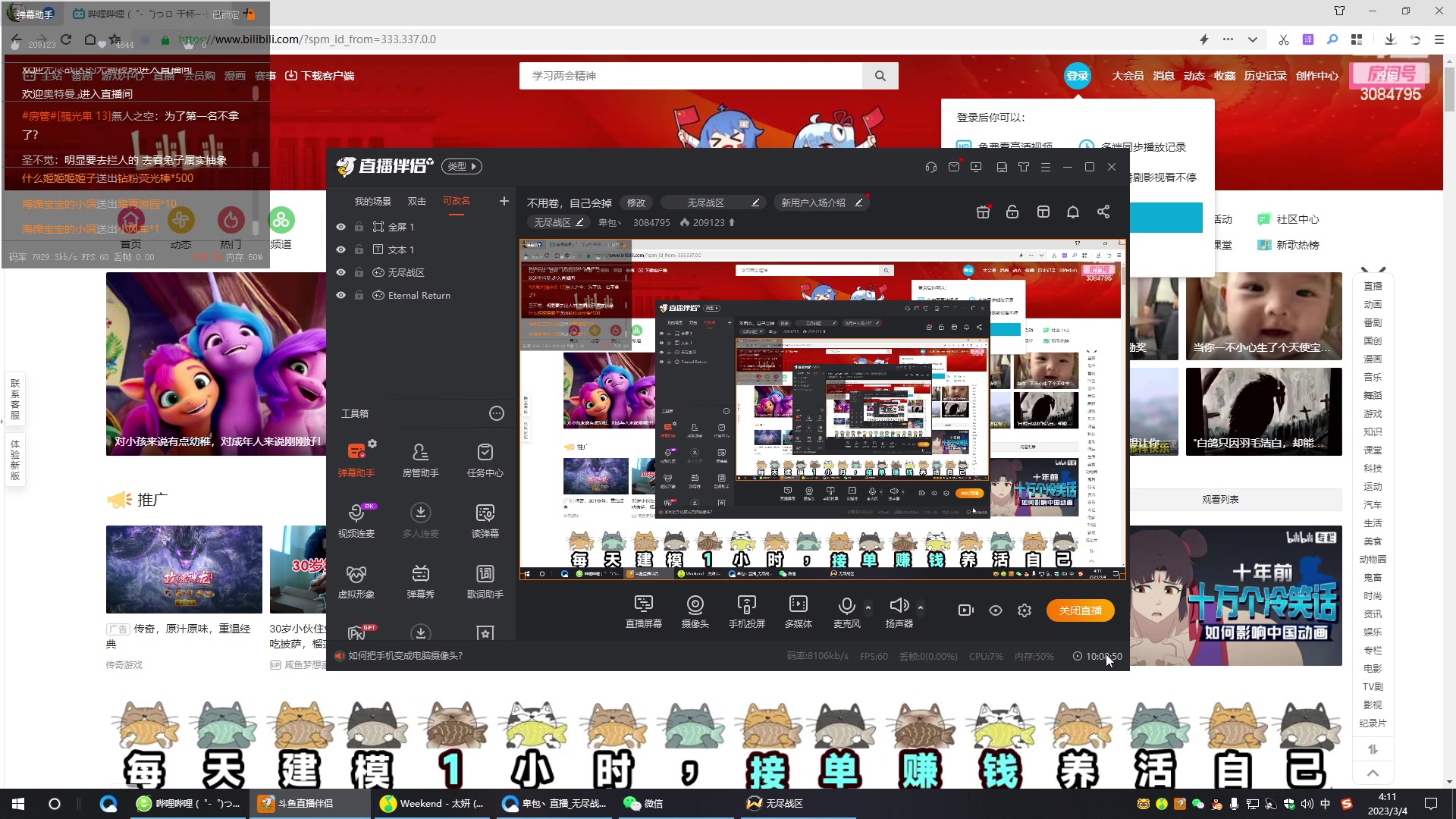This screenshot has height=819, width=1456.
Task: Click the gift box icon in 直播伴侣
Action: pos(983,212)
